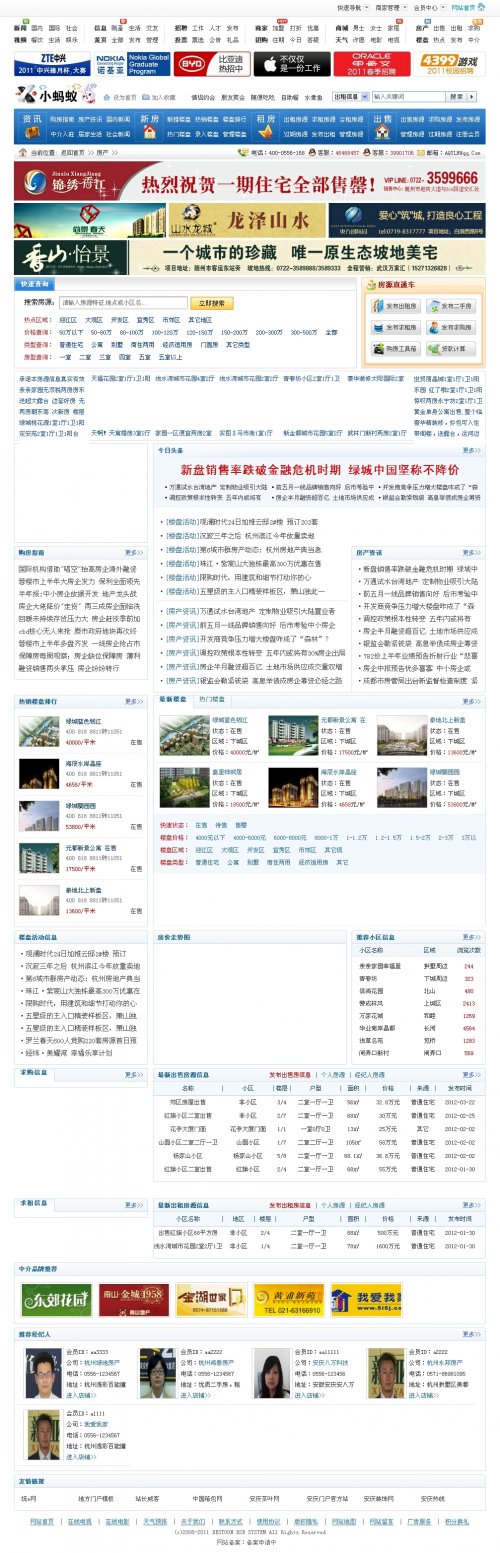Open 海宇水岸晶座 photo in 热销楼盘排行
The height and width of the screenshot is (1553, 500).
(40, 773)
